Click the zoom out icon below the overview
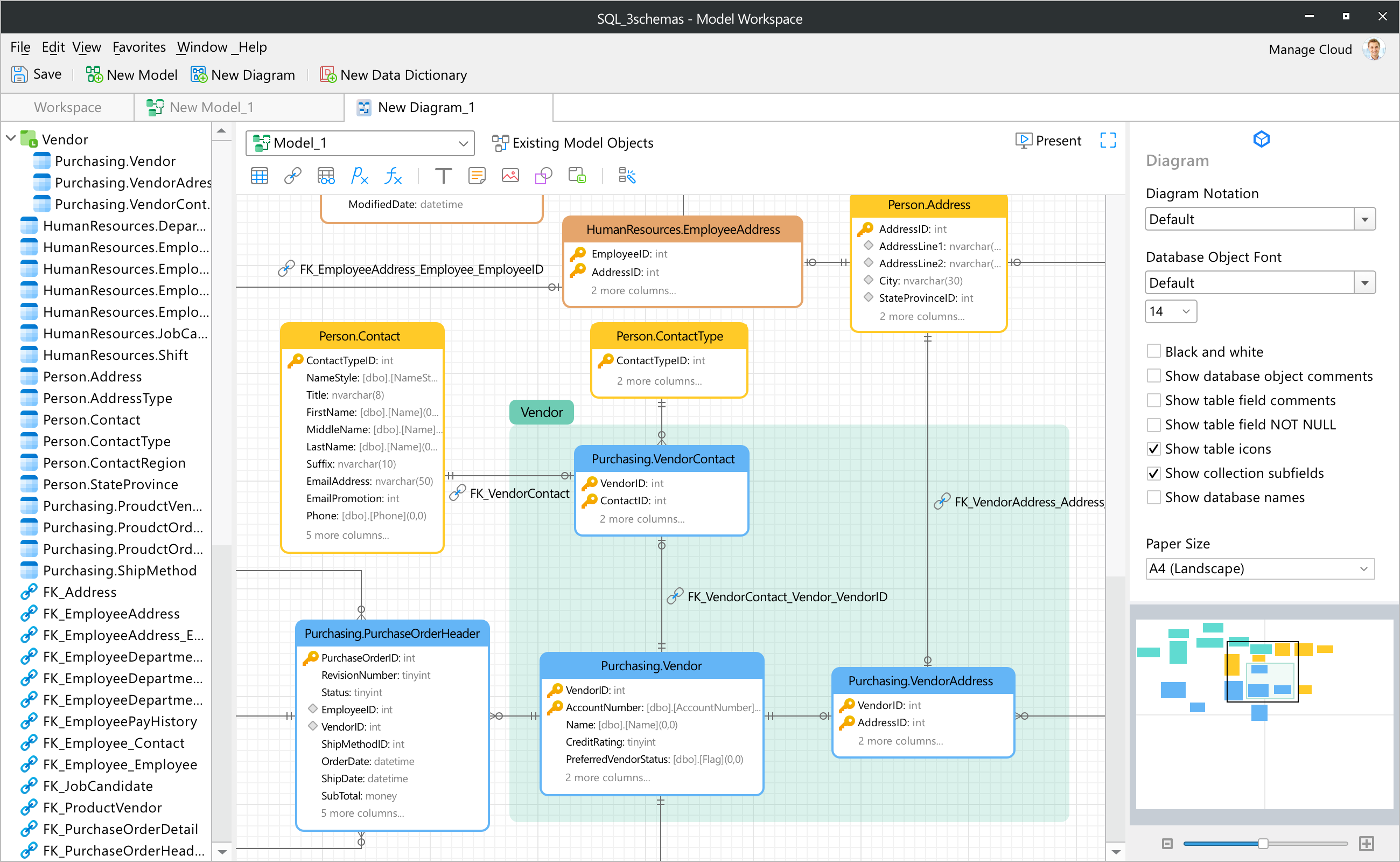The height and width of the screenshot is (862, 1400). pos(1167,843)
